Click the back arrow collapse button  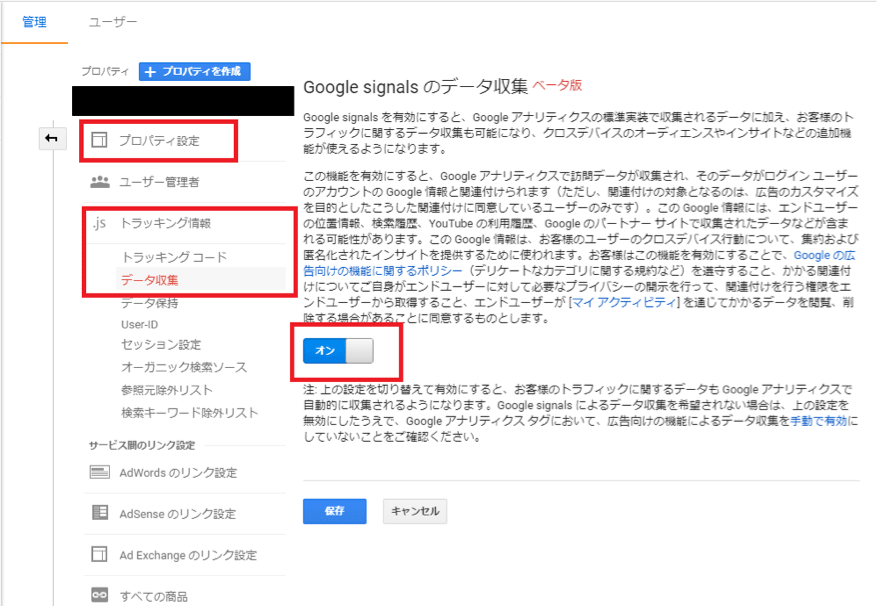(x=51, y=139)
